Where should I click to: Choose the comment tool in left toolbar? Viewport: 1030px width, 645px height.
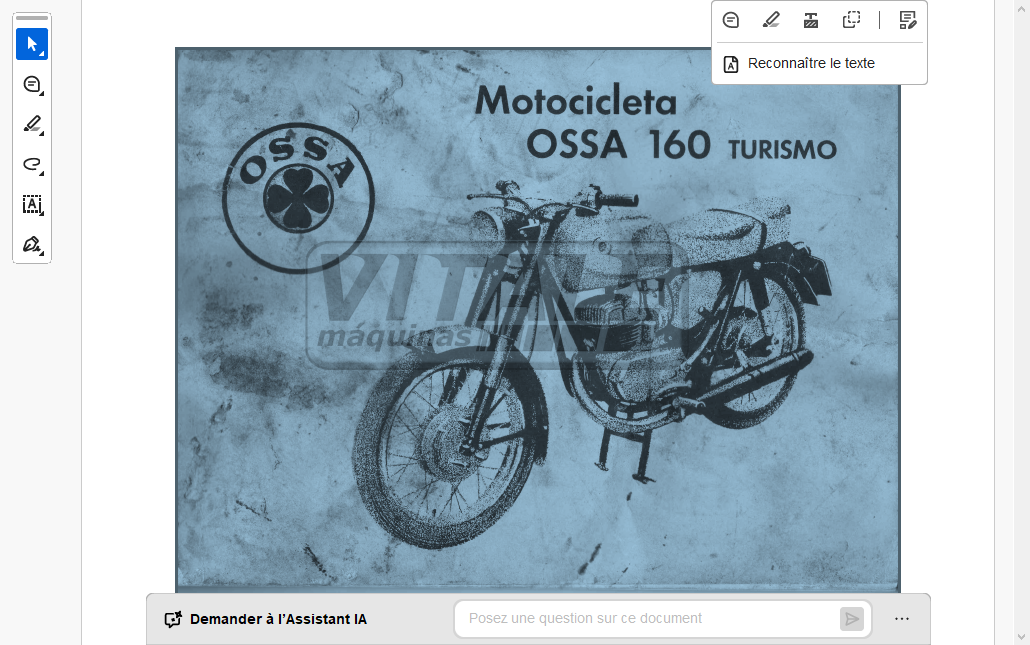click(32, 85)
